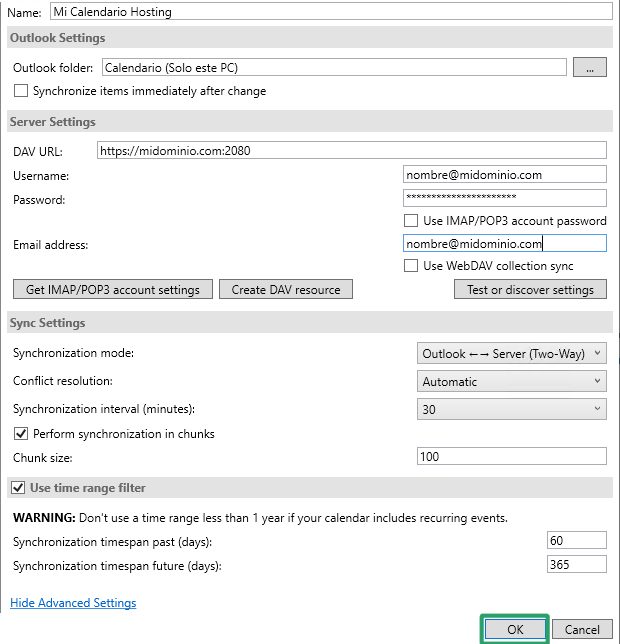
Task: Click Synchronization timespan past days field
Action: (576, 541)
